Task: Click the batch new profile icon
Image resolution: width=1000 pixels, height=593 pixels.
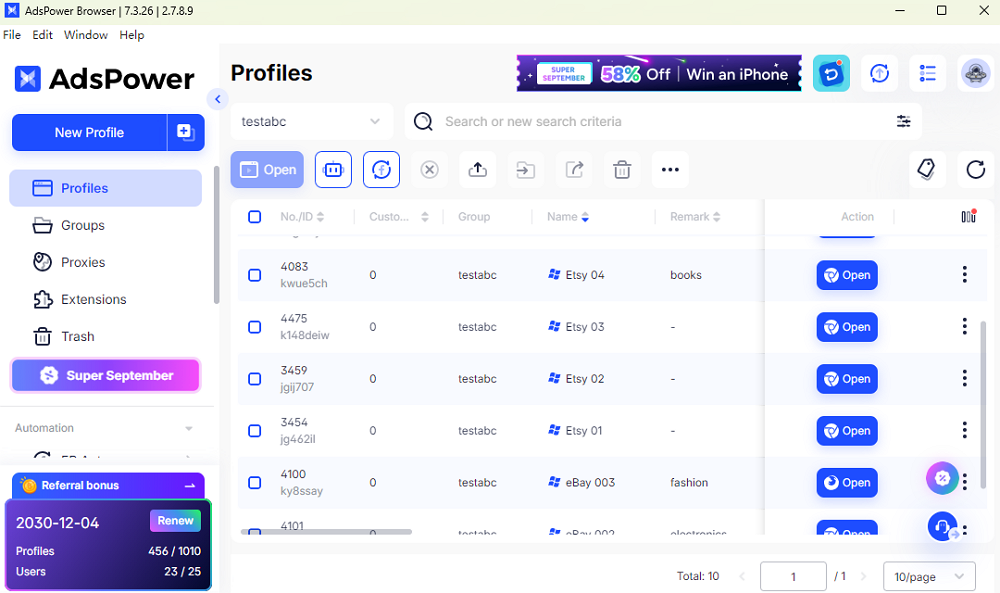Action: coord(186,133)
